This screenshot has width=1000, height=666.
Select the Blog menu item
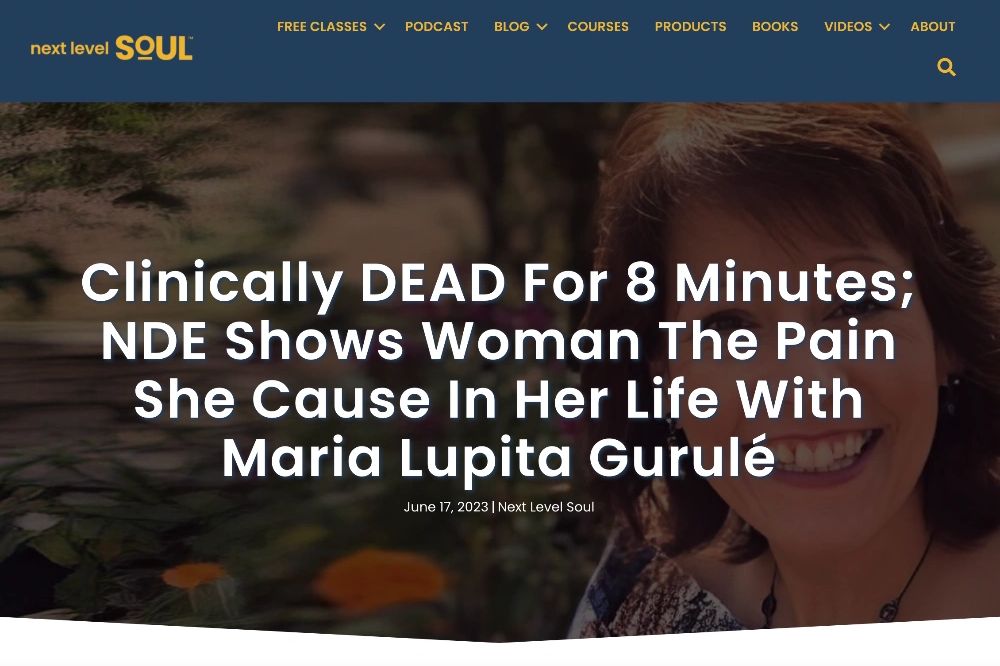[511, 27]
